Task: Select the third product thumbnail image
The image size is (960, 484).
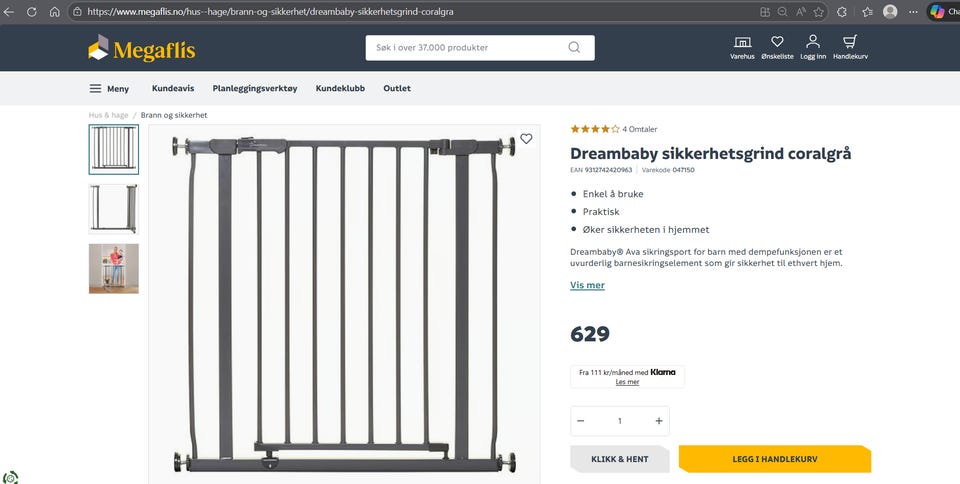Action: (x=114, y=268)
